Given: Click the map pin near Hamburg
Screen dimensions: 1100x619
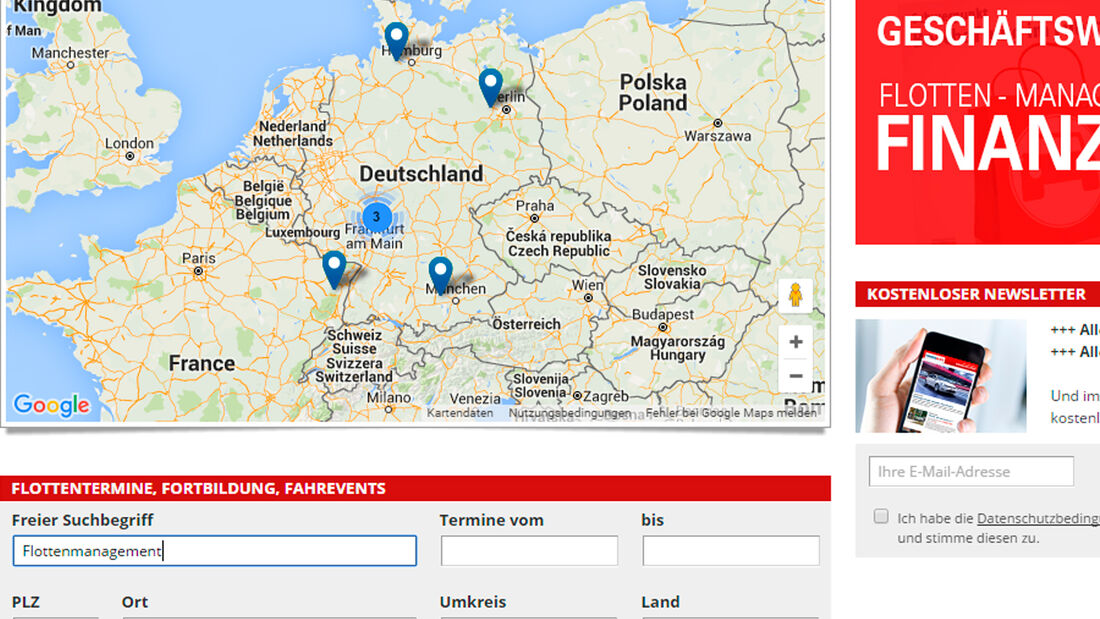Looking at the screenshot, I should [396, 39].
